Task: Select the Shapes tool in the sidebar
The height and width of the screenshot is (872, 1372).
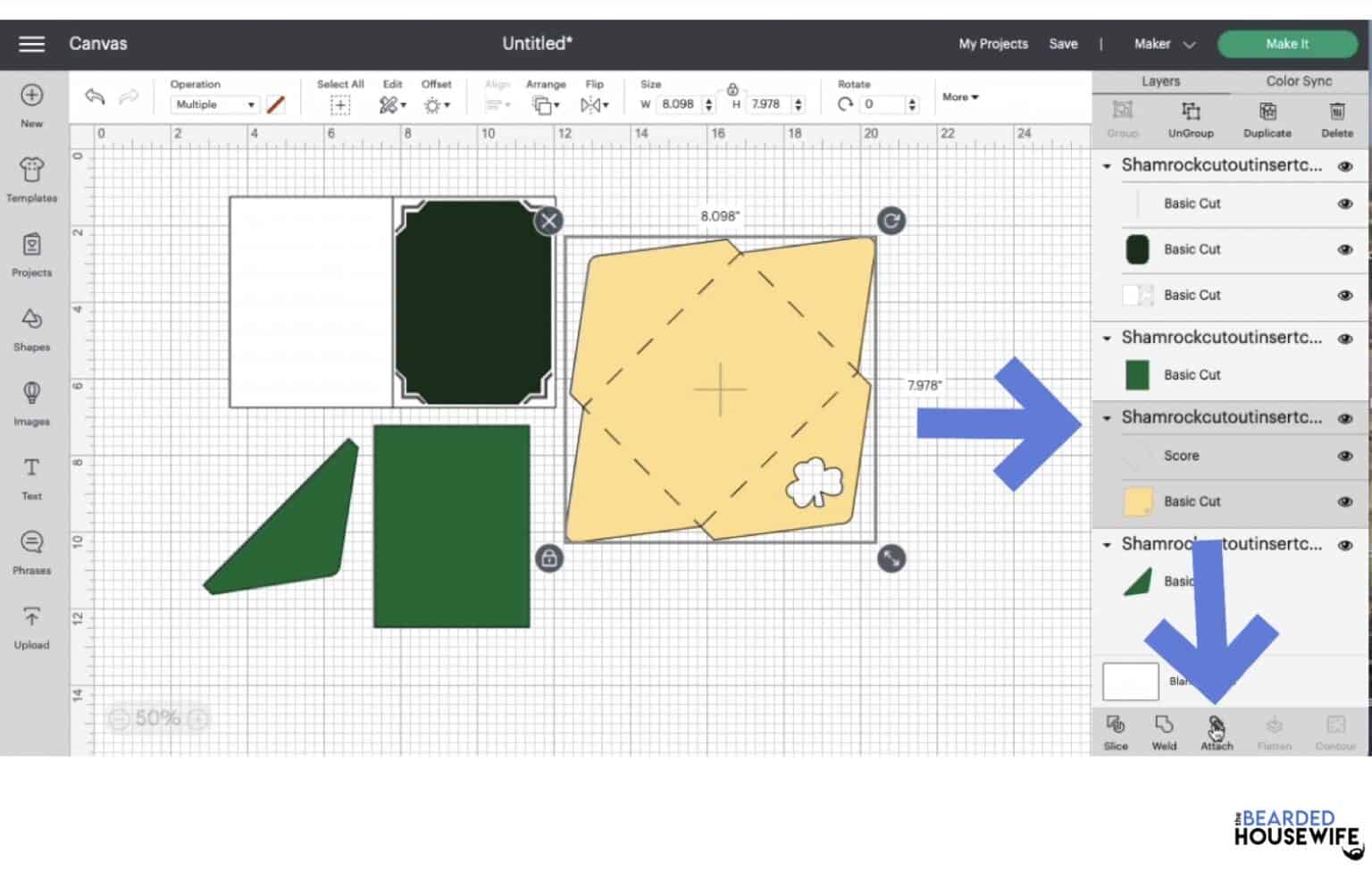Action: (x=31, y=327)
